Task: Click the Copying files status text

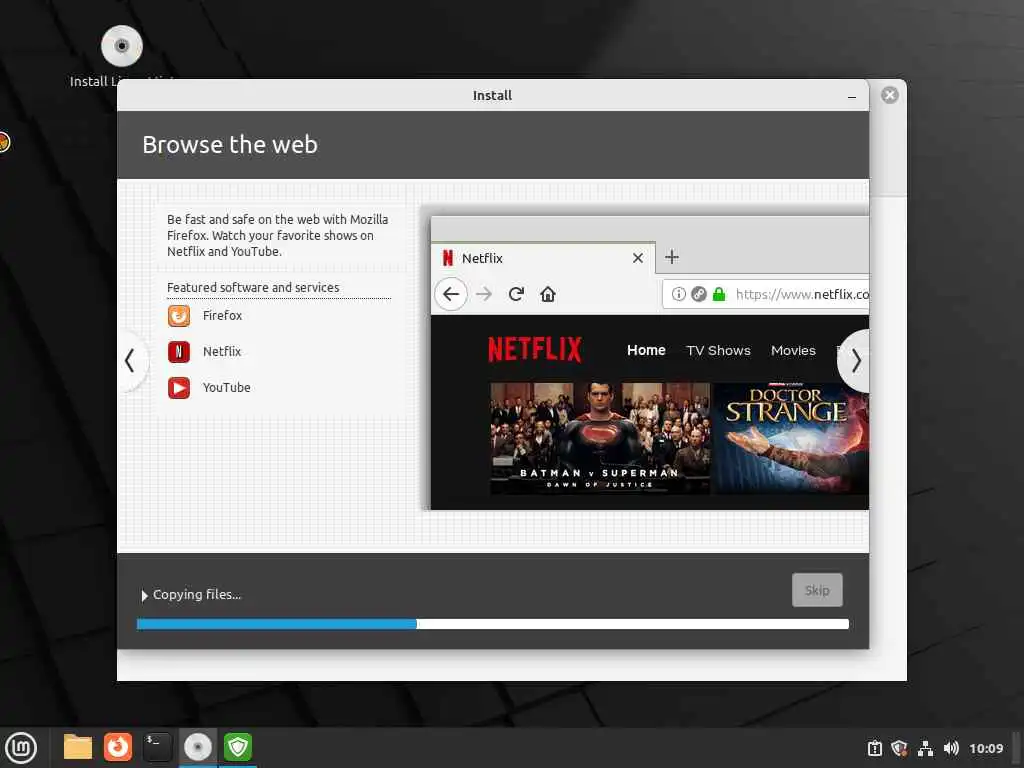Action: (197, 595)
